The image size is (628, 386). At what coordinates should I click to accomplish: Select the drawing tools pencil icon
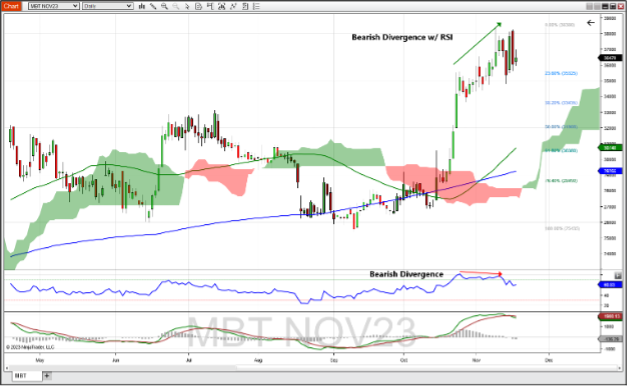tap(153, 6)
